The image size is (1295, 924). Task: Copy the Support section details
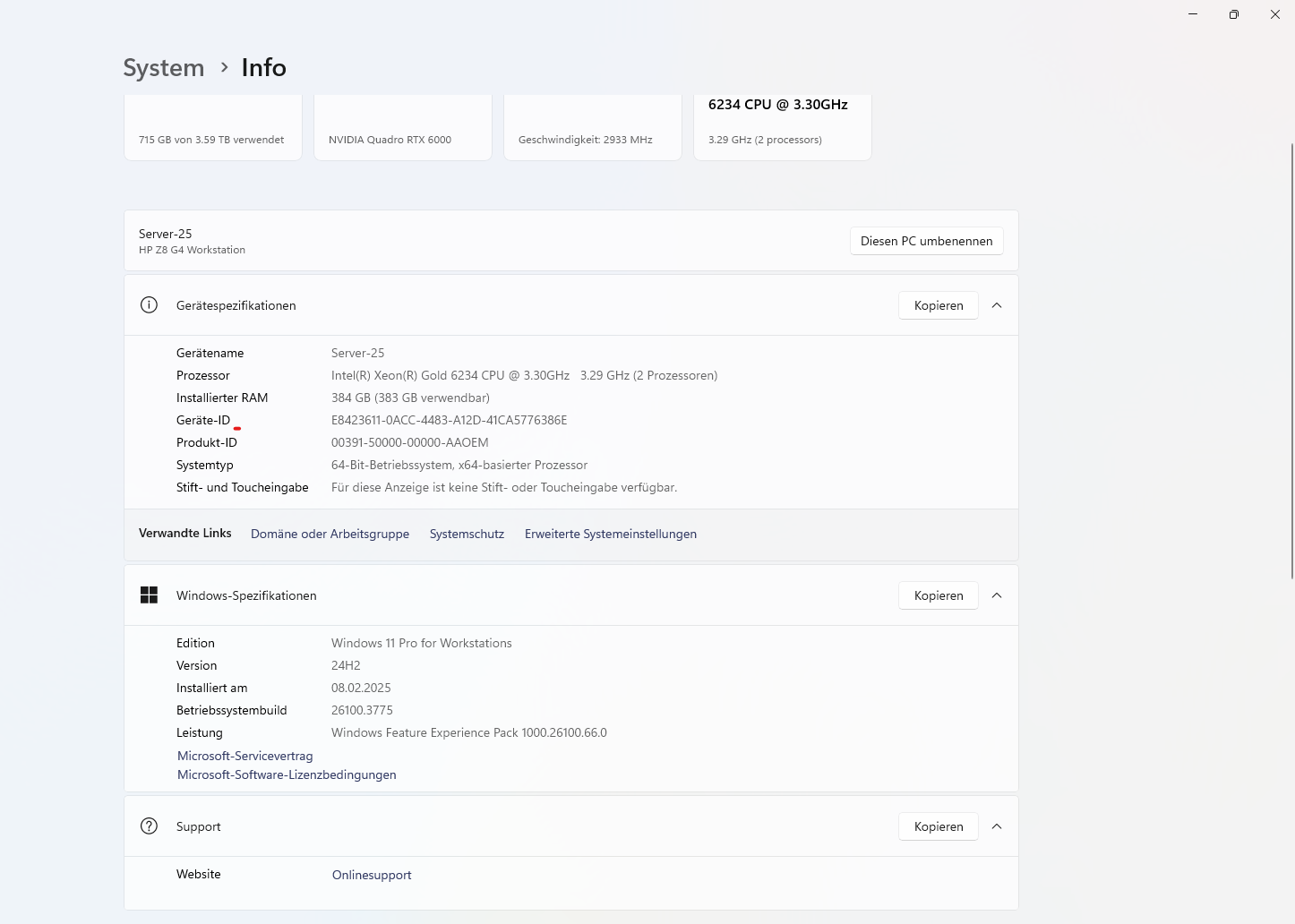[x=939, y=826]
